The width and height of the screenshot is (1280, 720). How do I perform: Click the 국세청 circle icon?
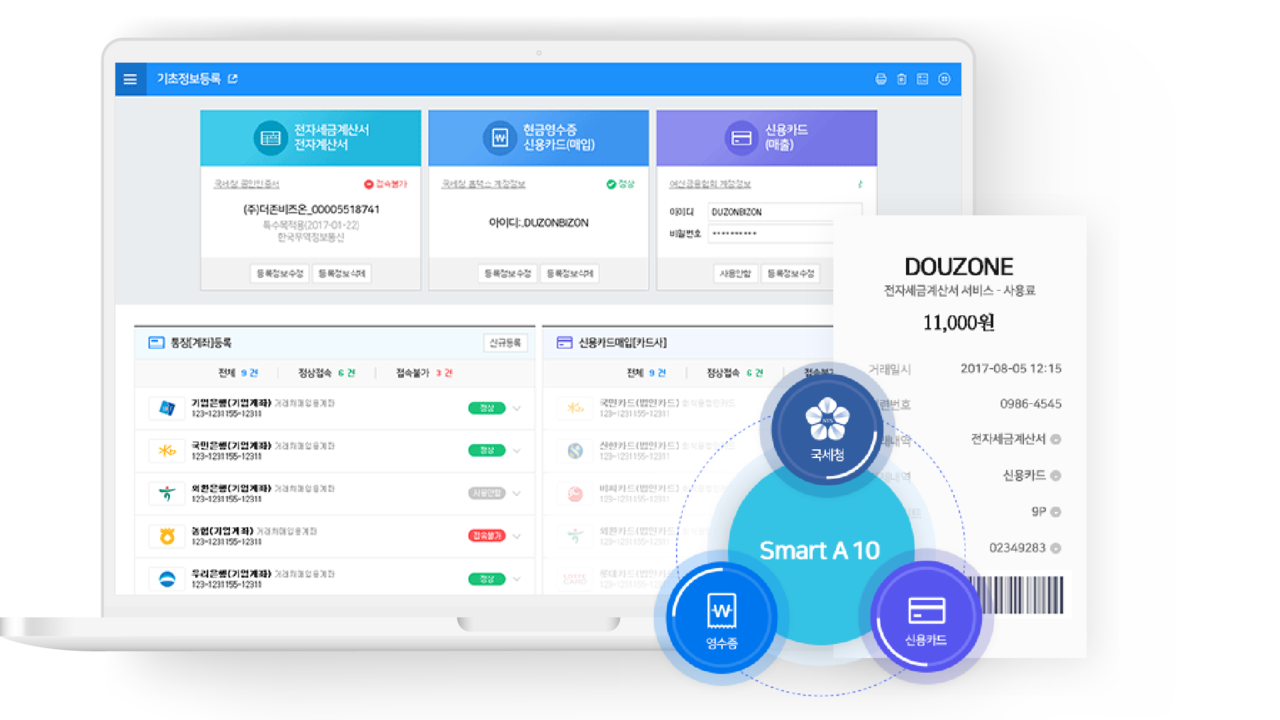(x=827, y=429)
